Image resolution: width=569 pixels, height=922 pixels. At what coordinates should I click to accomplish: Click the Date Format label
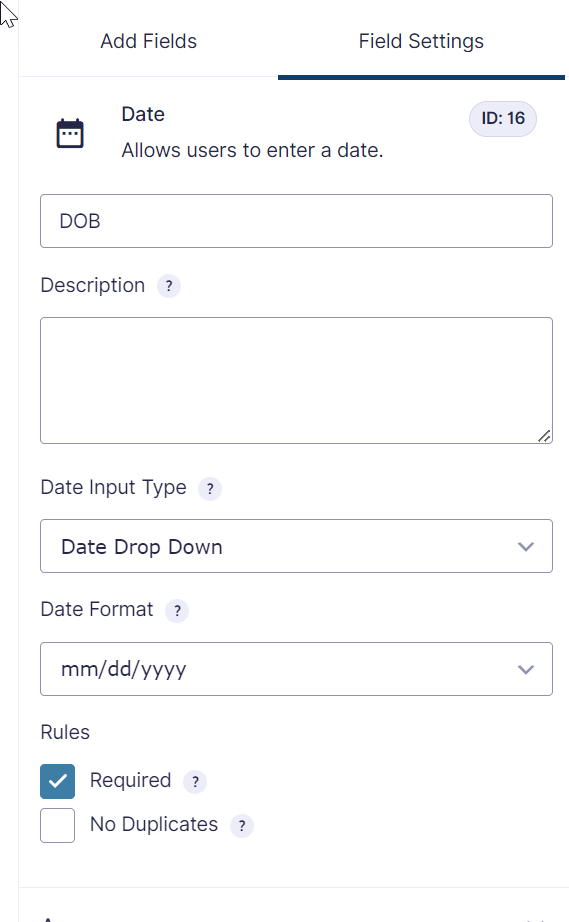point(97,609)
